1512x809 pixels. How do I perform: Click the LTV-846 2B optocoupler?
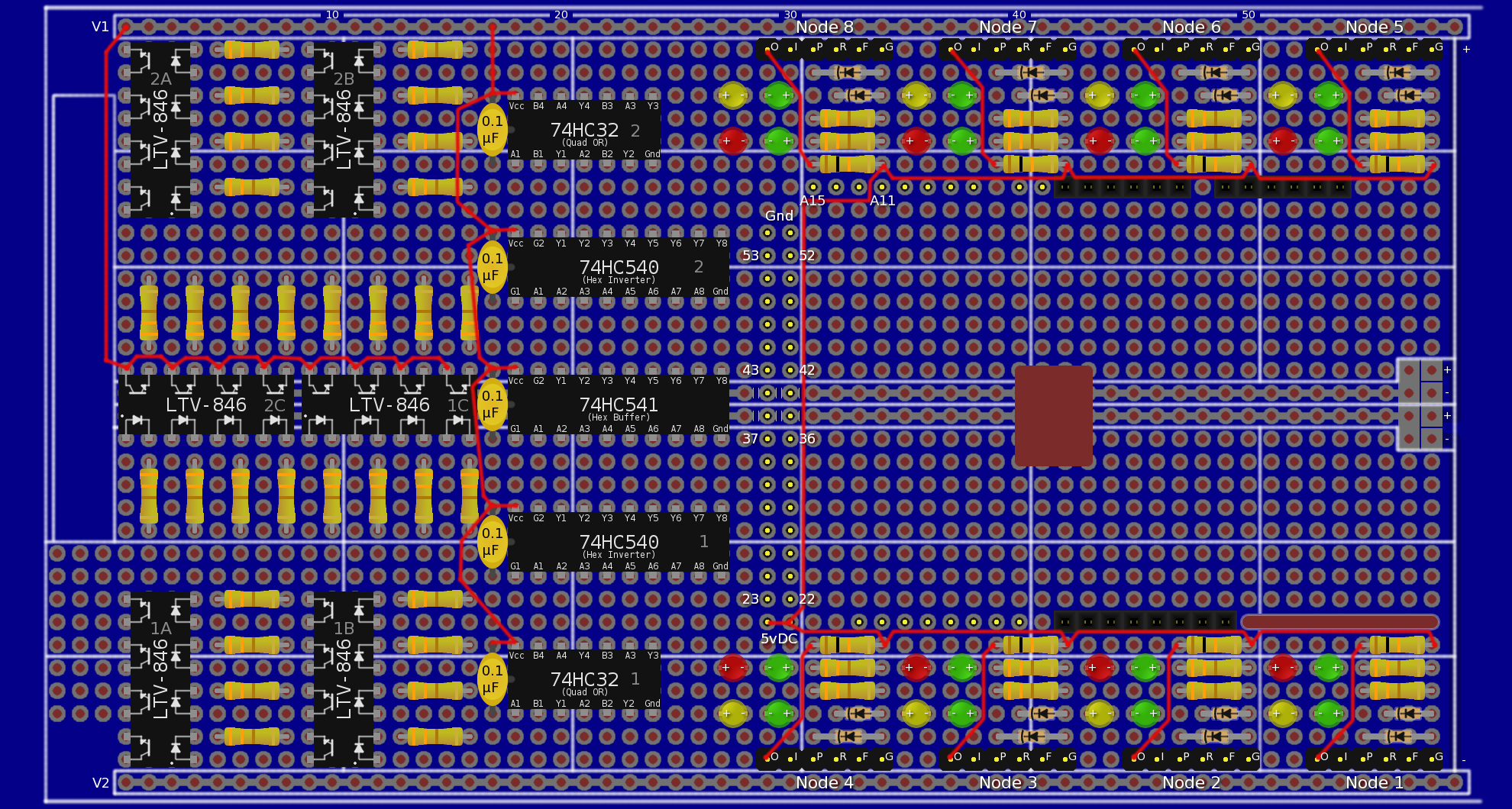pos(344,130)
